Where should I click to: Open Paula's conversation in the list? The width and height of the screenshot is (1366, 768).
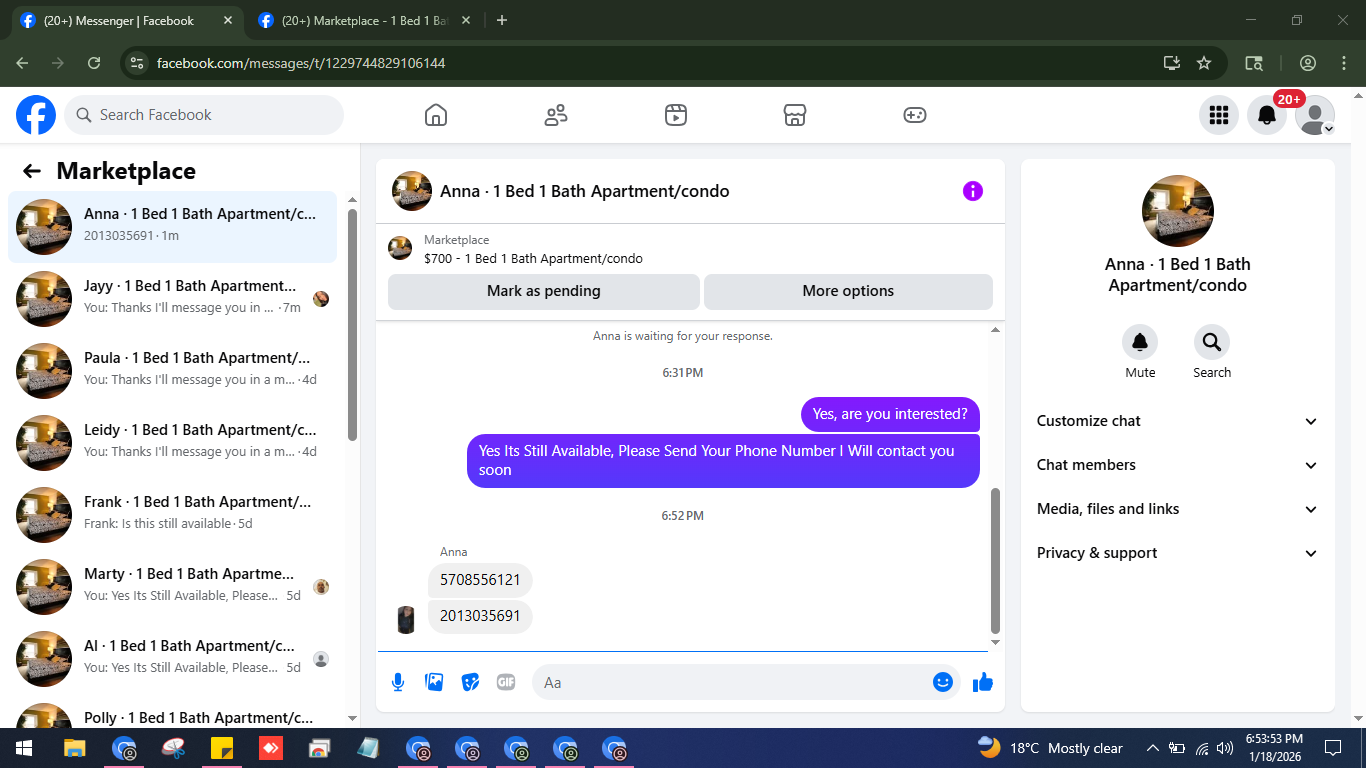point(172,371)
